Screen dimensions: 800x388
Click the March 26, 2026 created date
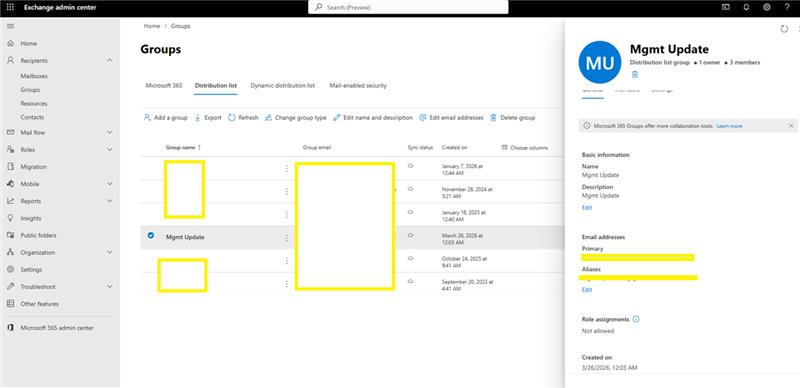pos(462,238)
